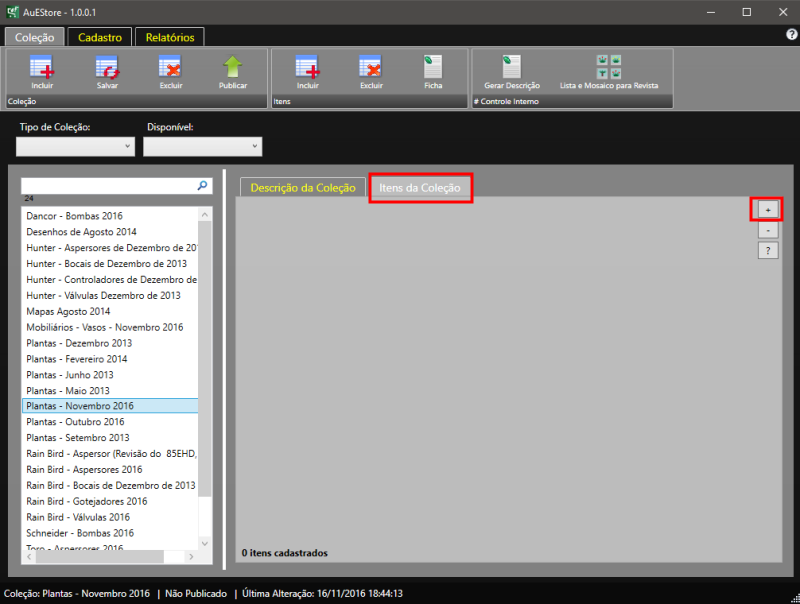This screenshot has height=604, width=800.
Task: Click the collection search input field
Action: tap(108, 186)
